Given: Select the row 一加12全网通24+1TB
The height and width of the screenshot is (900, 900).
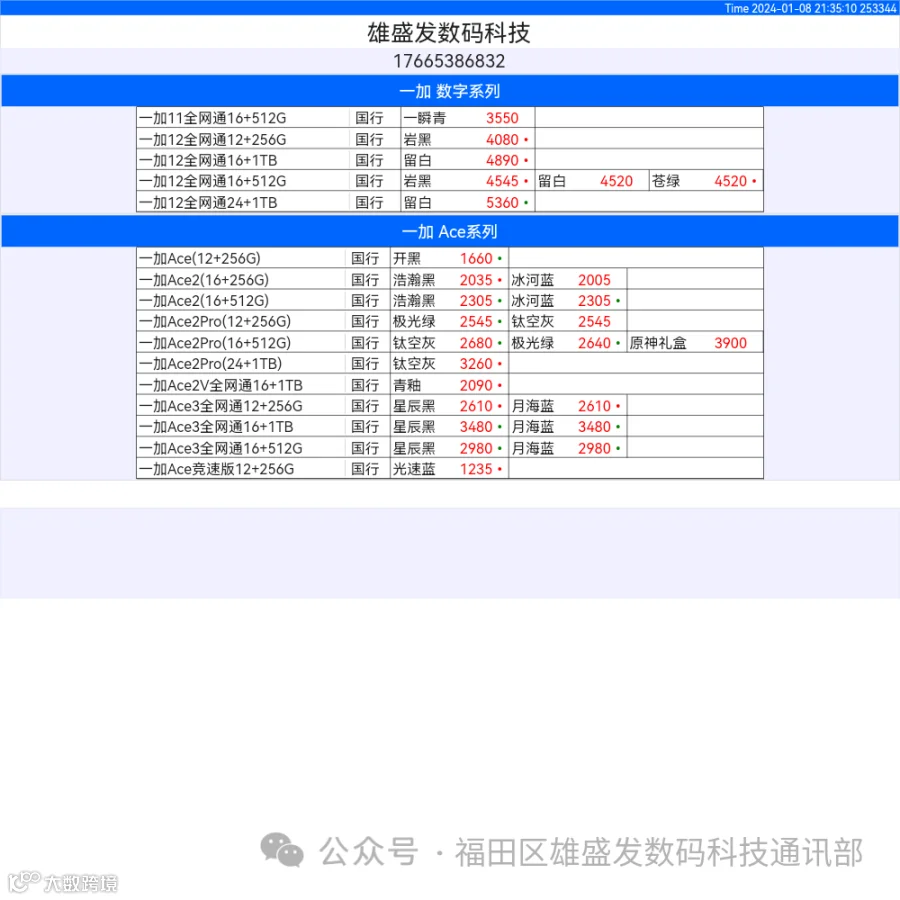Looking at the screenshot, I should click(x=450, y=202).
